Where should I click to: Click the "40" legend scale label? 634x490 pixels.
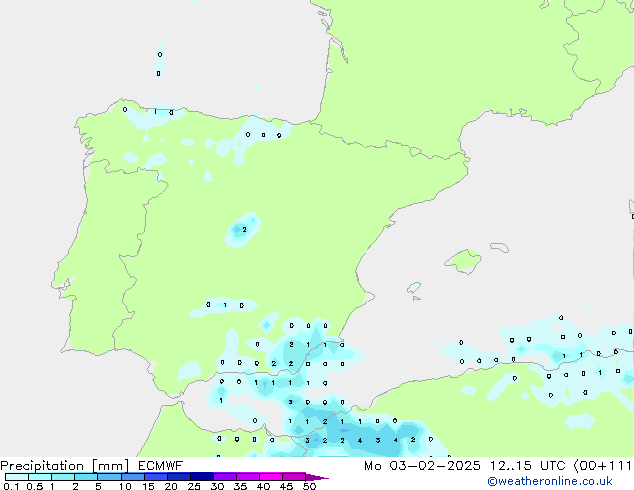pyautogui.click(x=263, y=486)
